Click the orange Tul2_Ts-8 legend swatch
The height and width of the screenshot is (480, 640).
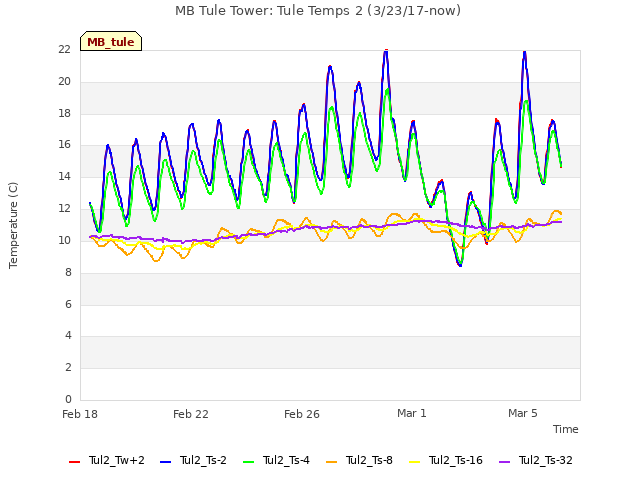[331, 462]
